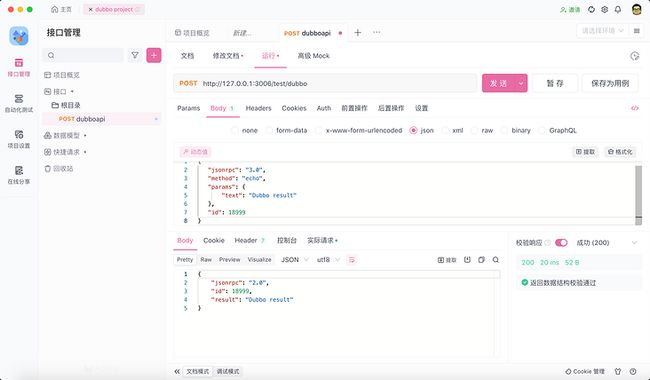The width and height of the screenshot is (650, 380).
Task: Click the 发送 send button
Action: (x=498, y=83)
